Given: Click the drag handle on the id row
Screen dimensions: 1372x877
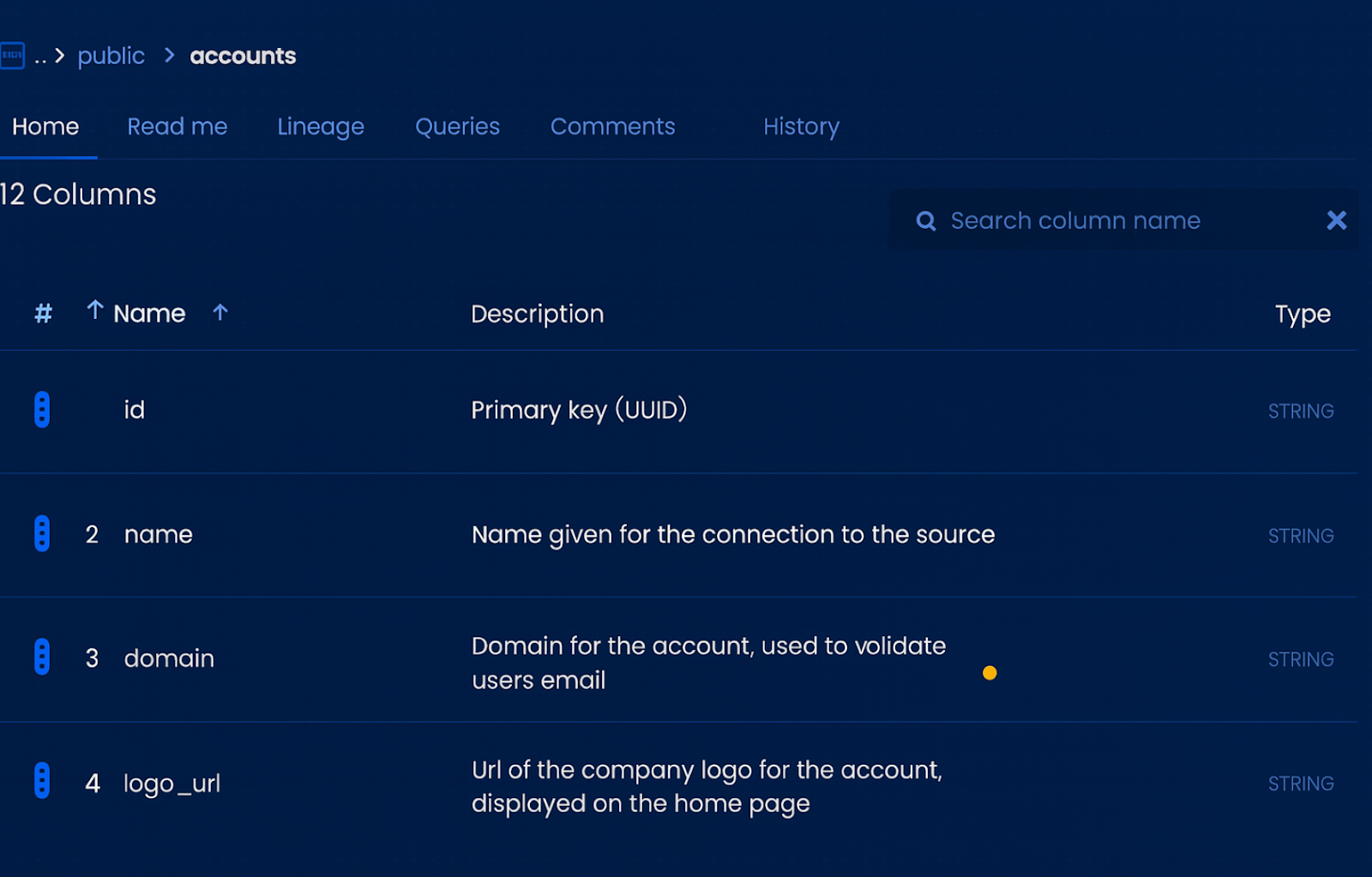Looking at the screenshot, I should [x=40, y=410].
